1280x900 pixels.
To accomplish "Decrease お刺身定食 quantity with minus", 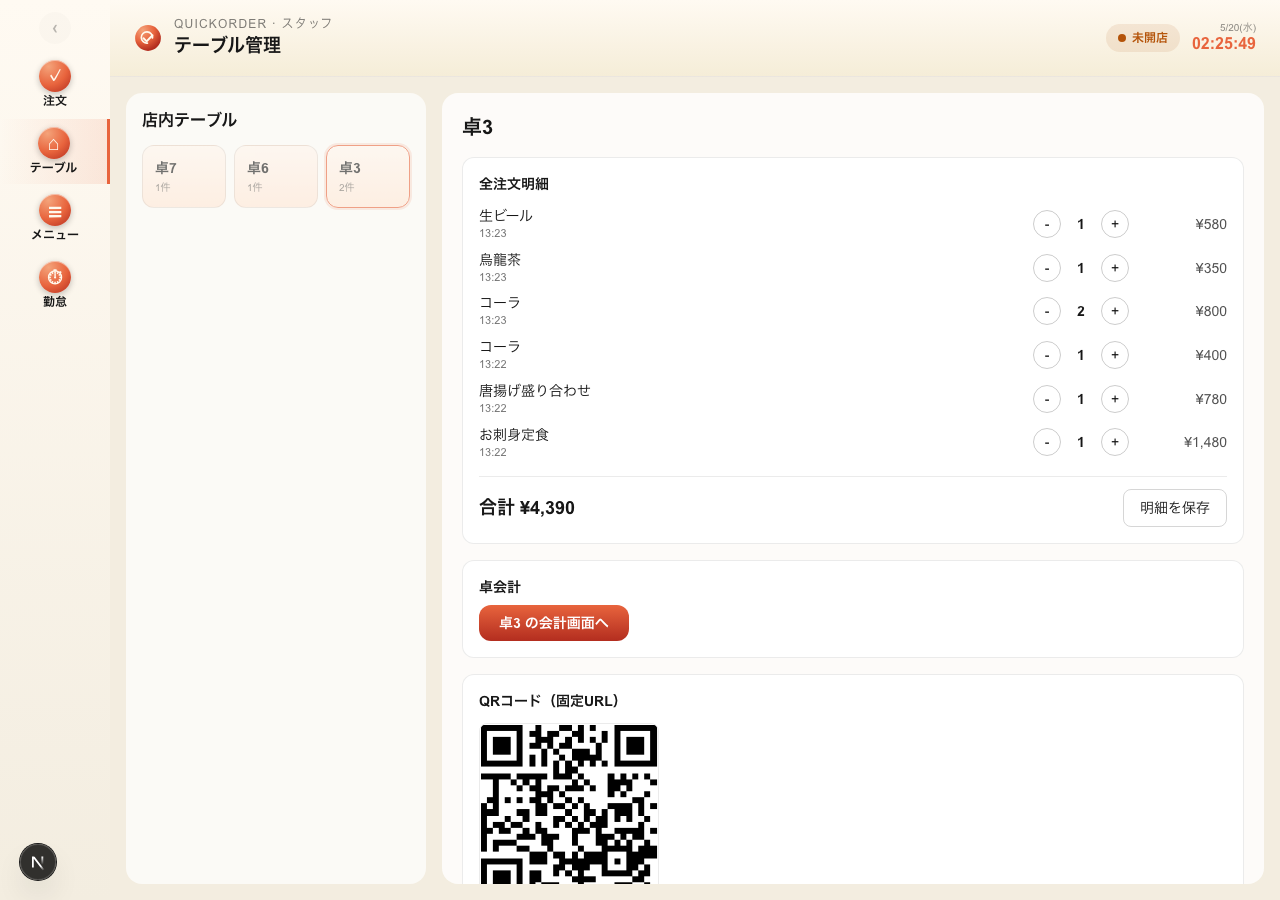I will (1047, 442).
